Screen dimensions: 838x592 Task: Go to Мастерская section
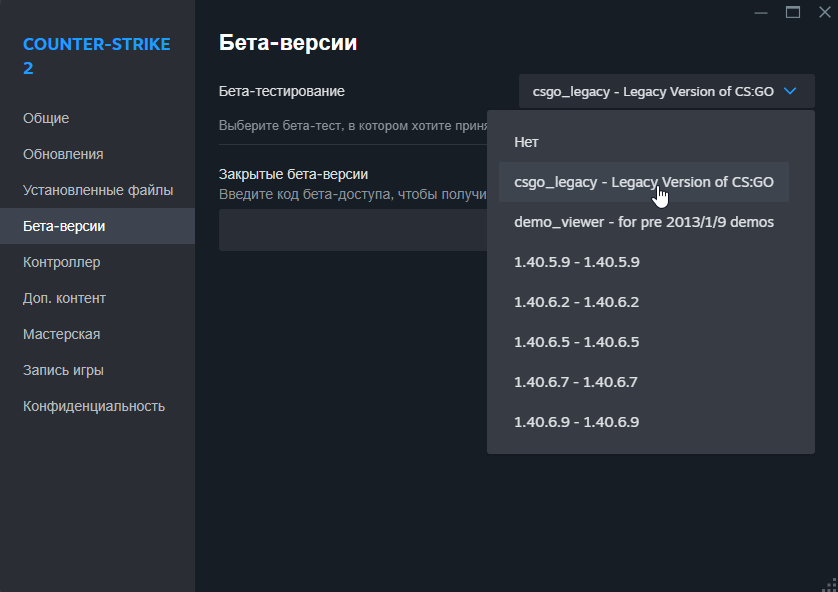(x=61, y=334)
